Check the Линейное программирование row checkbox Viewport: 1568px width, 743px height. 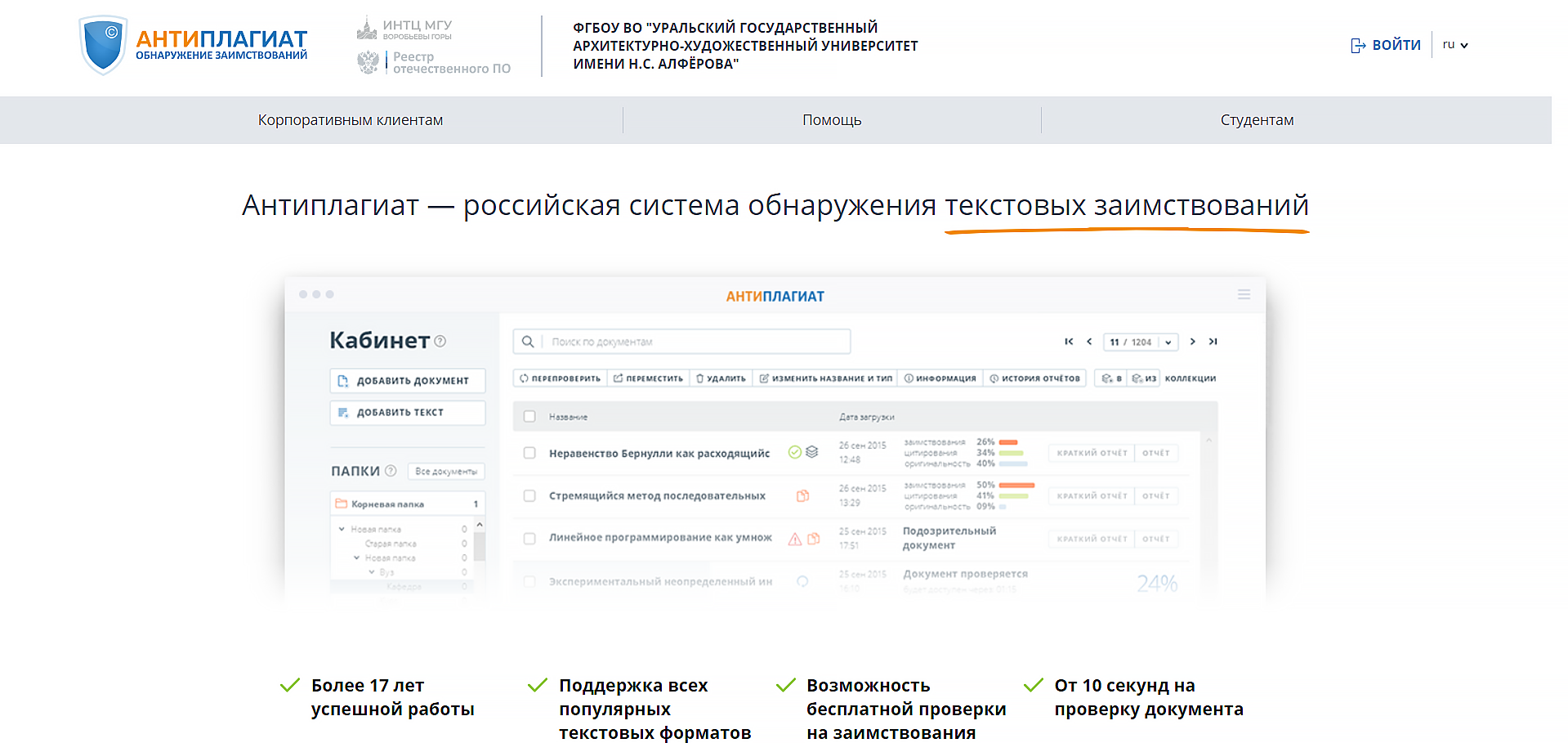pyautogui.click(x=529, y=539)
